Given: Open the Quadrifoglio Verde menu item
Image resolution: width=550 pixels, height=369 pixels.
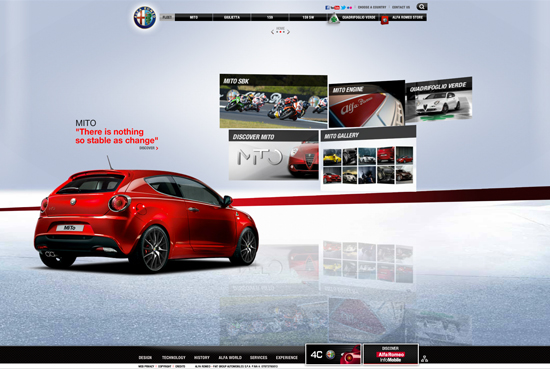Looking at the screenshot, I should (358, 17).
